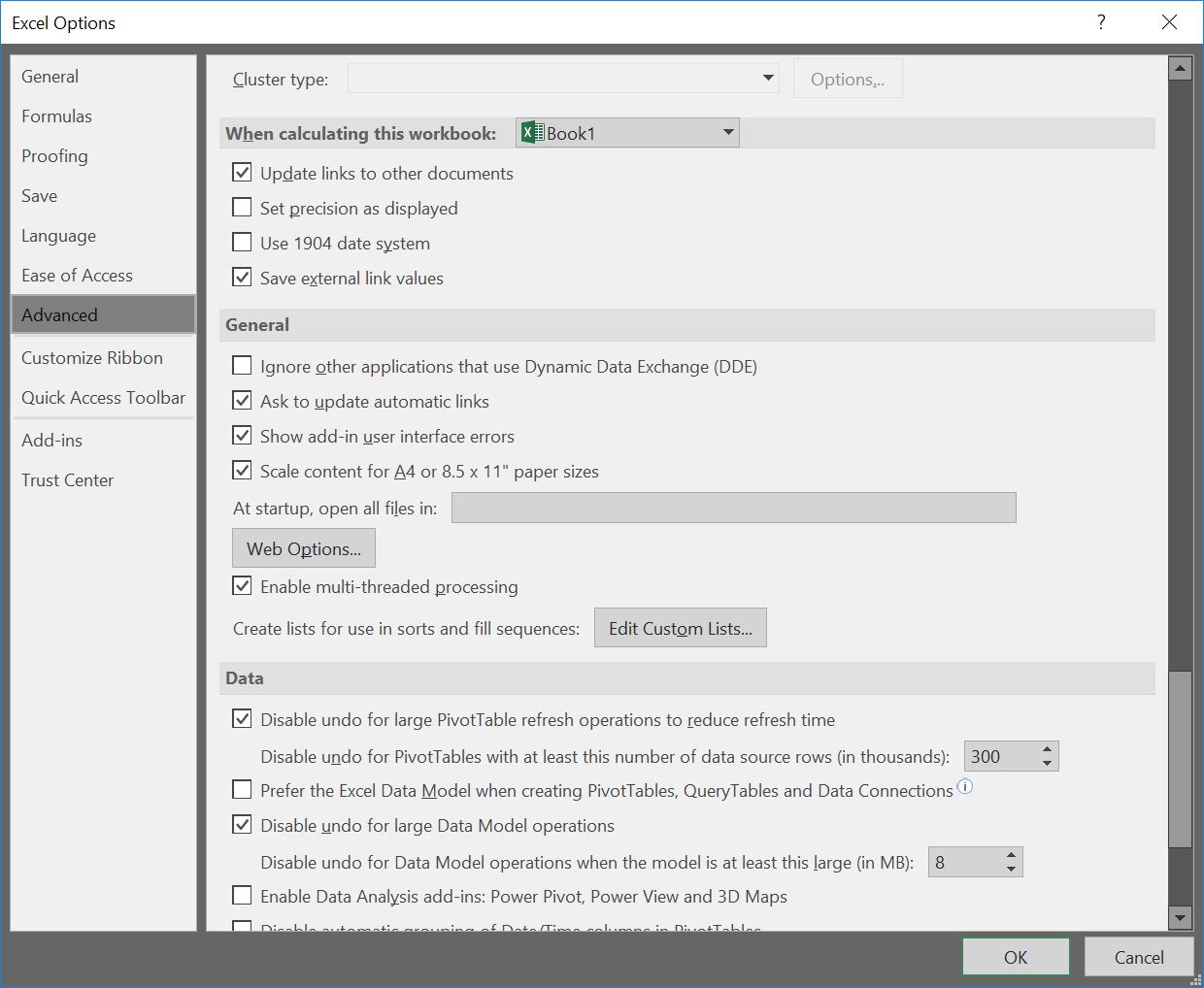Click the 'At startup, open all files in' field

click(733, 507)
